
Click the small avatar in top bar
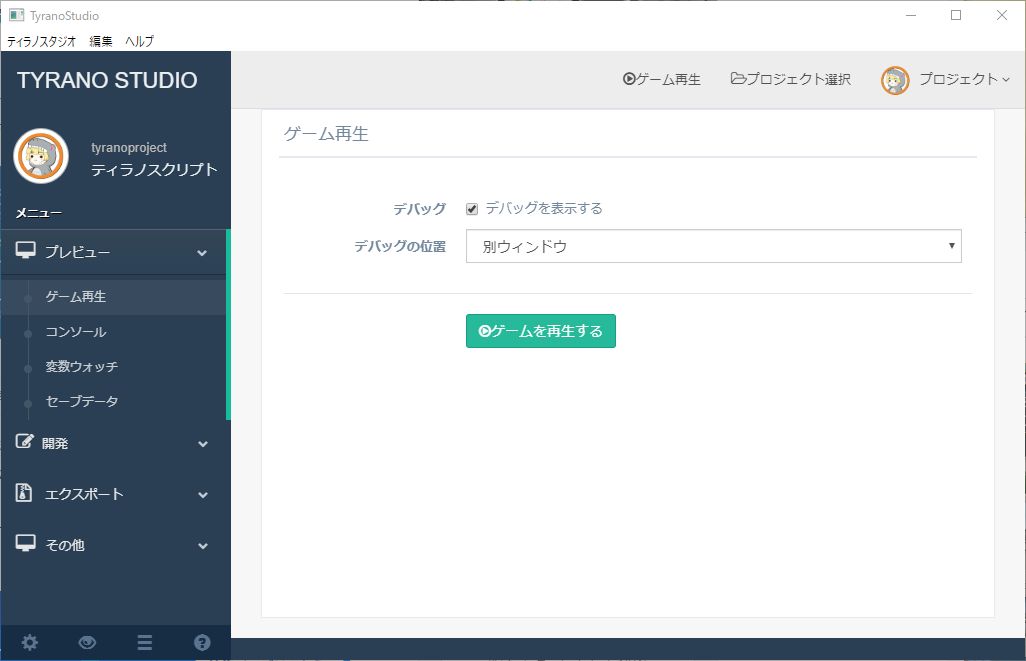coord(895,80)
